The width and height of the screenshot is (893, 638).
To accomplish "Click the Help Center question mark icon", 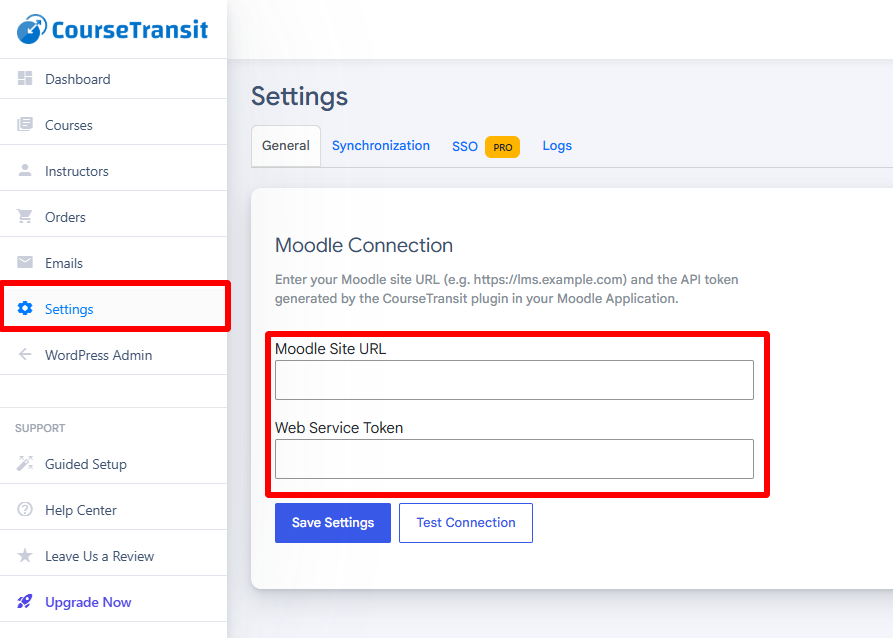I will point(25,509).
